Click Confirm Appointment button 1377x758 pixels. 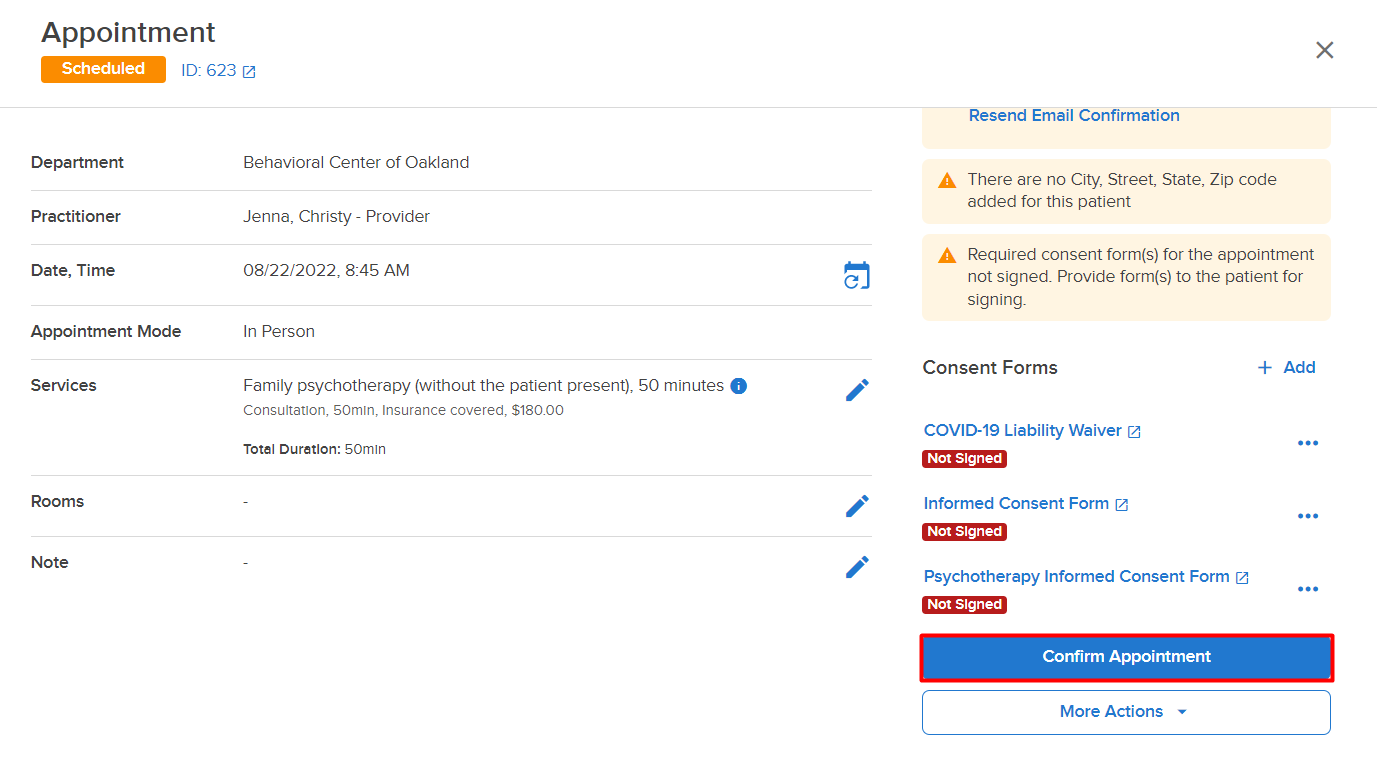(x=1126, y=657)
